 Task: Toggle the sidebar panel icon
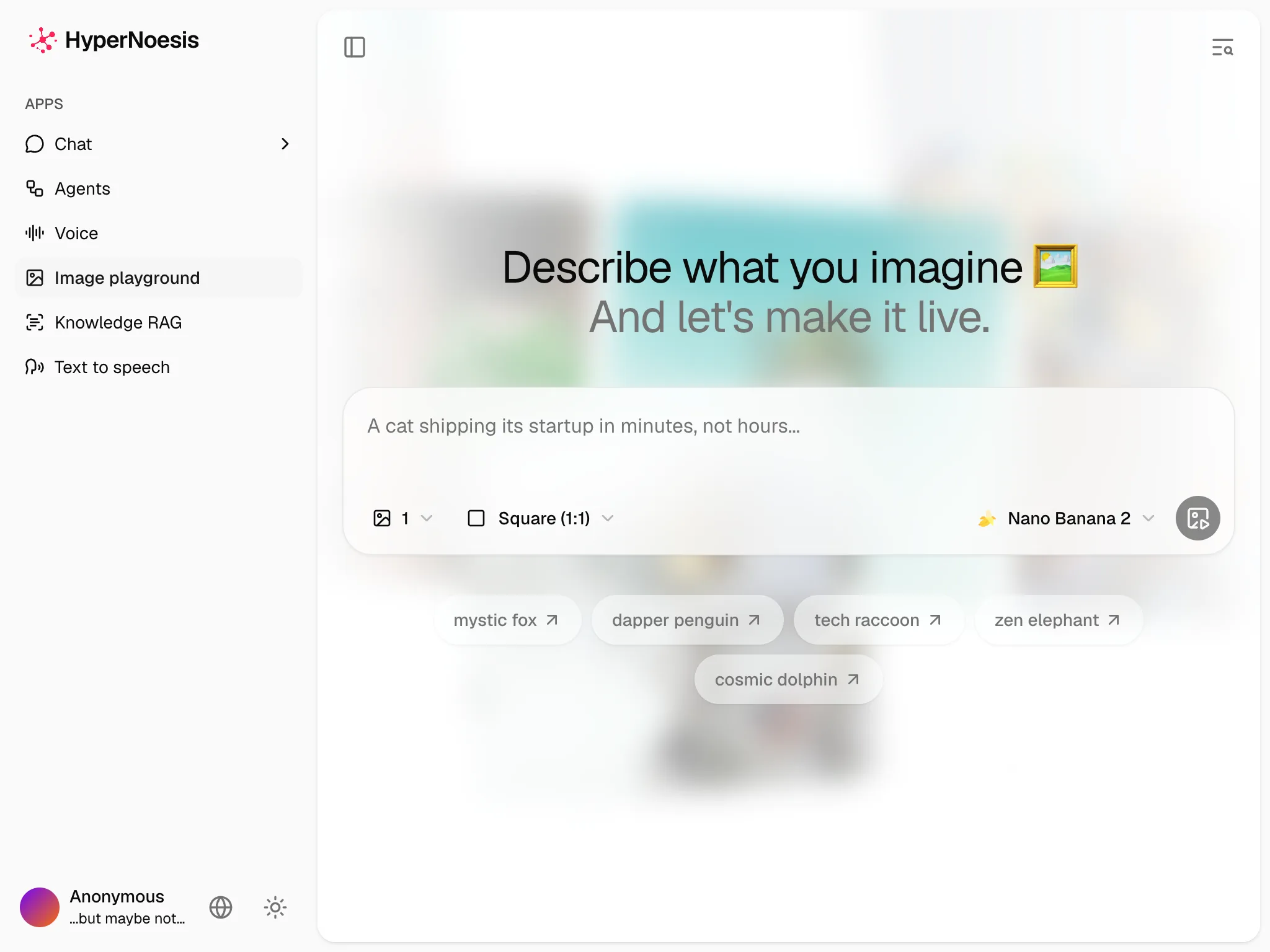[x=355, y=47]
